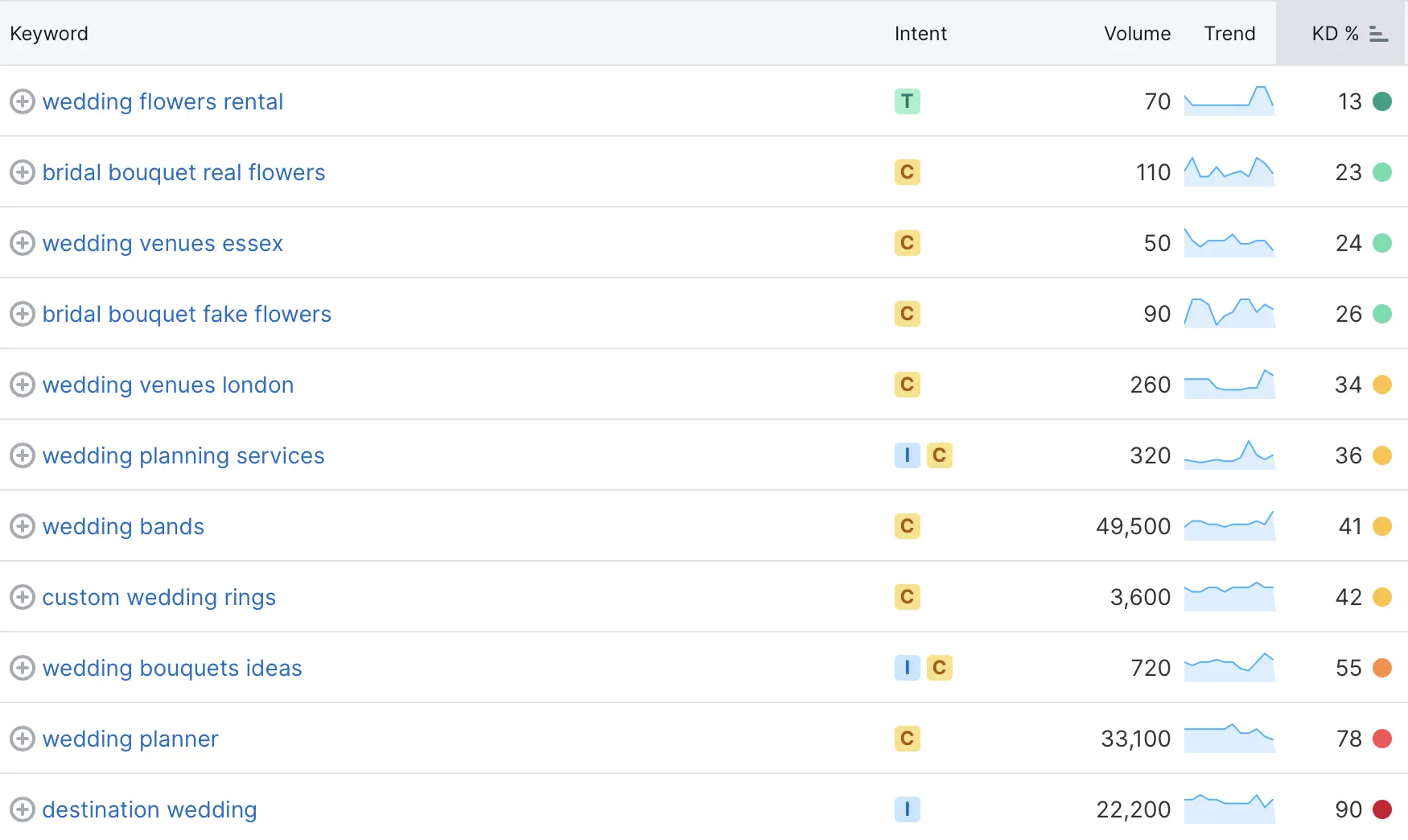Open the wedding venues london keyword link

coord(168,385)
